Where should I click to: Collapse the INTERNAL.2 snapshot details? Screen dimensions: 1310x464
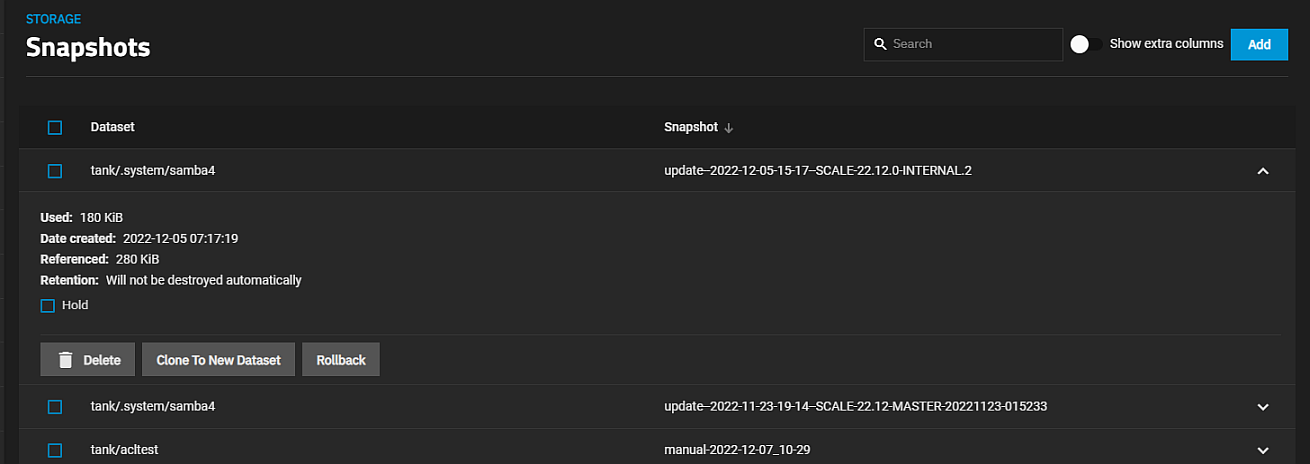(1262, 171)
